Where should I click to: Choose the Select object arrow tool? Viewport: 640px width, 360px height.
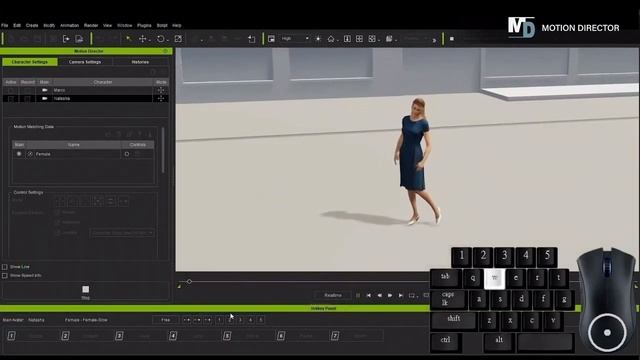tap(129, 39)
